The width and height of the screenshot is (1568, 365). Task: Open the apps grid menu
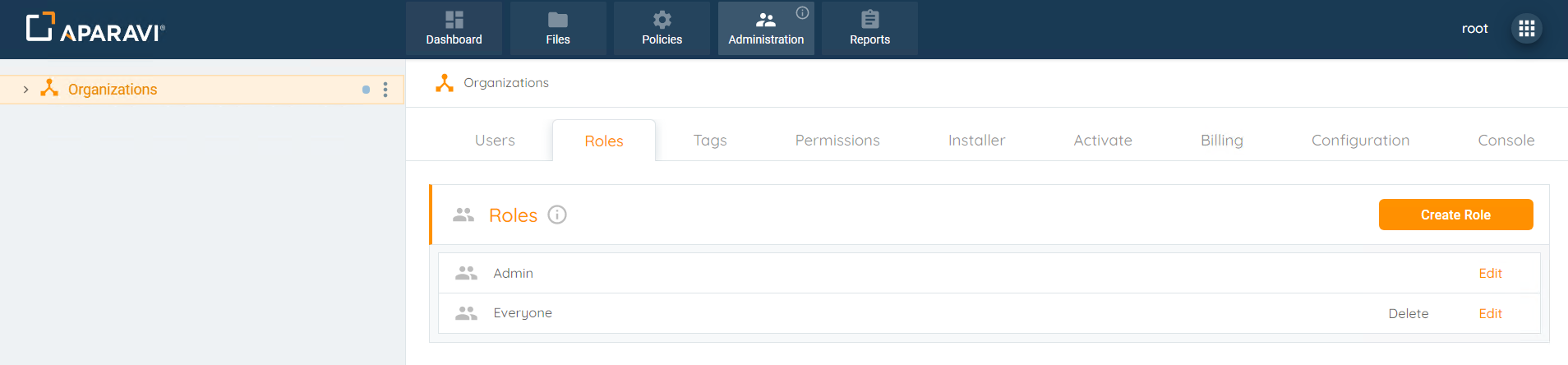point(1527,29)
